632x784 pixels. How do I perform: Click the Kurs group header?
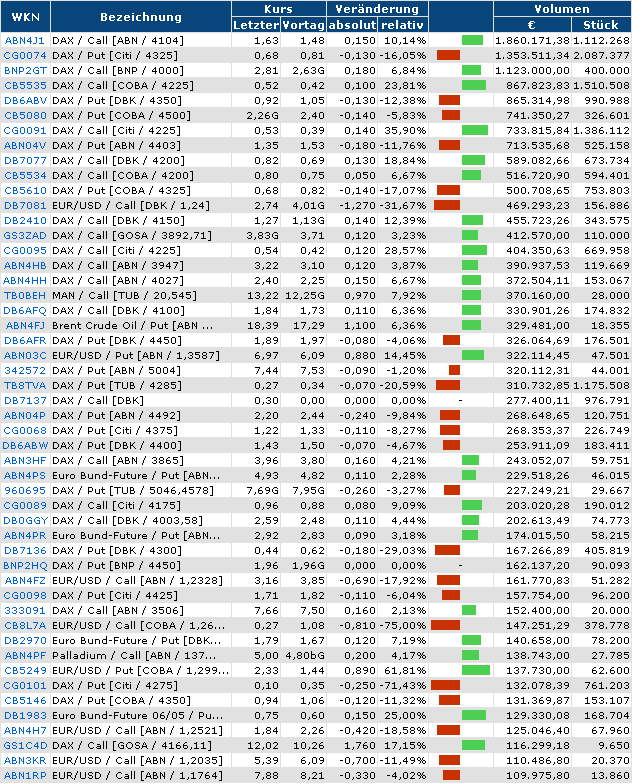tap(278, 9)
